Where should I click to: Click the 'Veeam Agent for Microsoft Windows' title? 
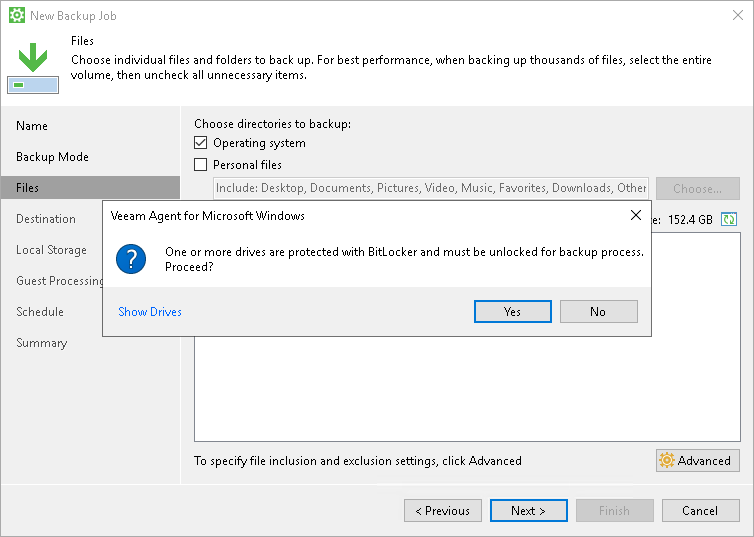point(208,216)
